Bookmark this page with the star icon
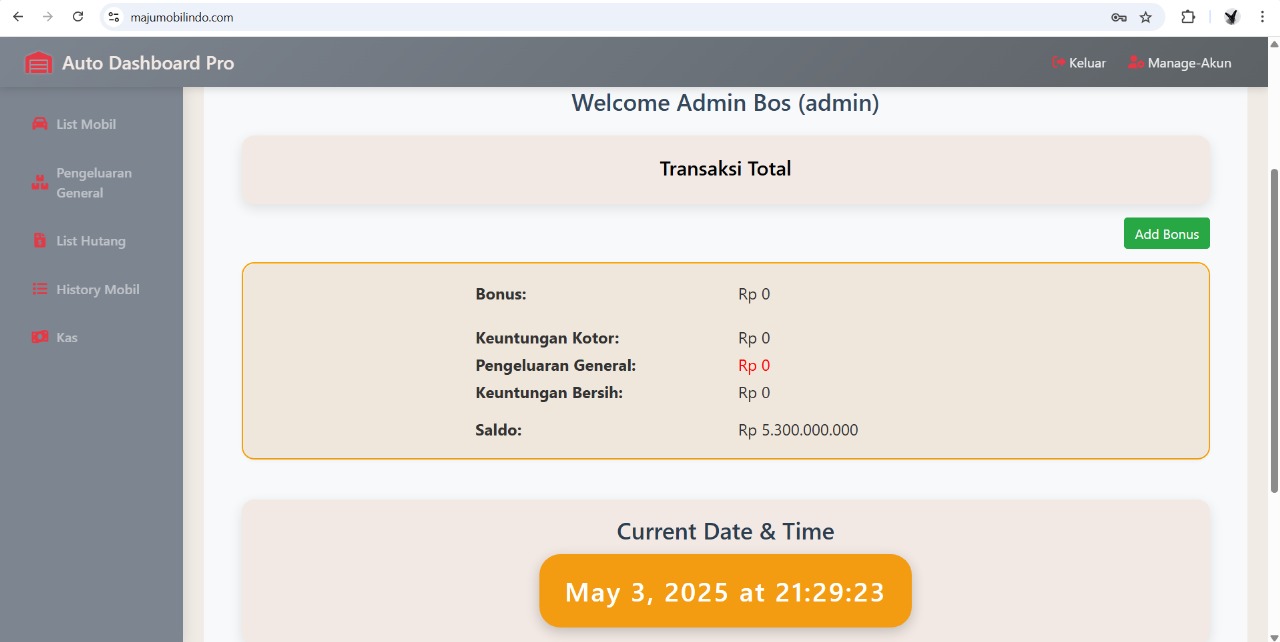The height and width of the screenshot is (642, 1280). pos(1146,17)
